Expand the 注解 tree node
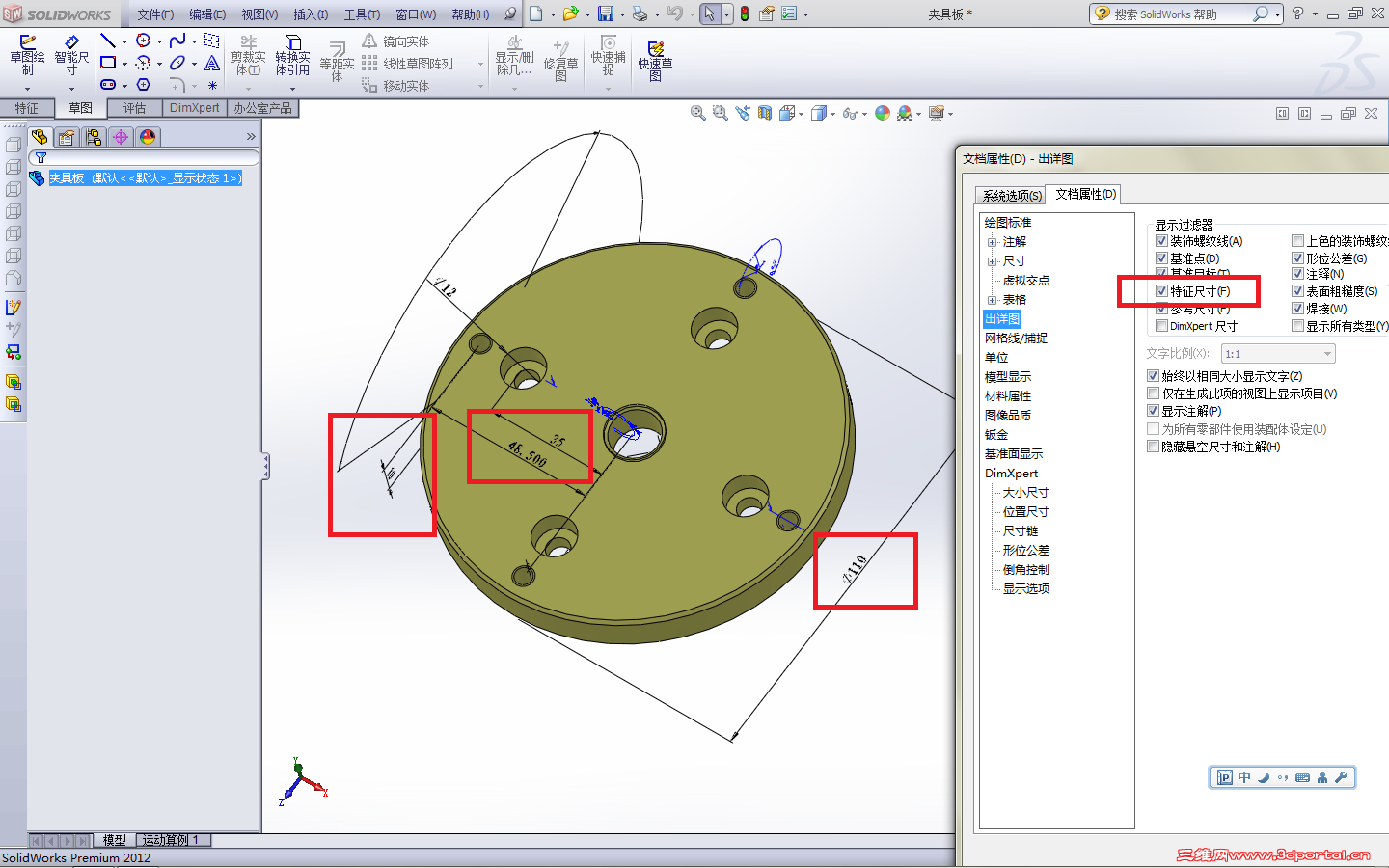This screenshot has height=868, width=1389. [x=992, y=242]
